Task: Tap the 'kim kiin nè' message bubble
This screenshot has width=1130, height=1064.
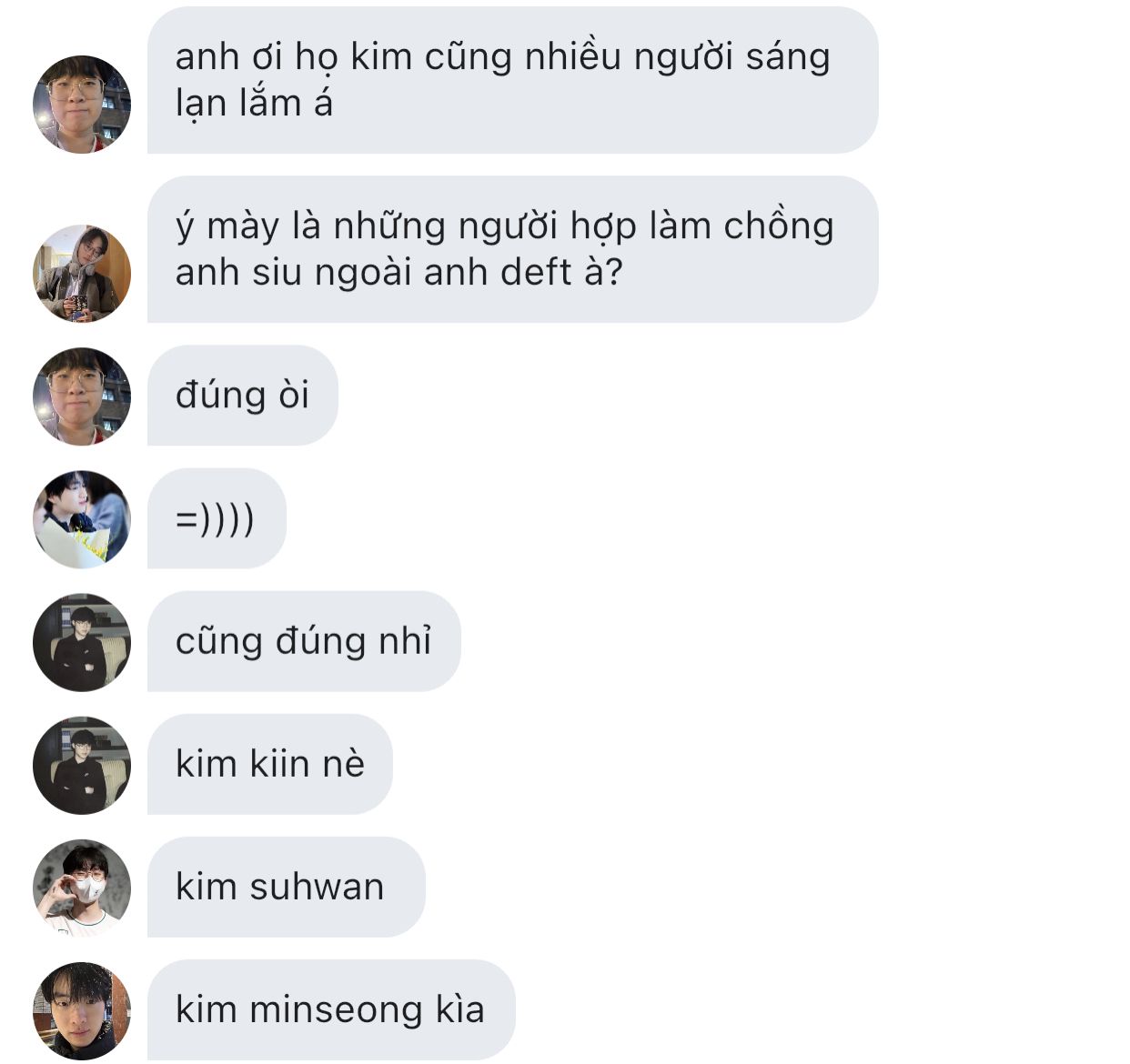Action: [269, 764]
